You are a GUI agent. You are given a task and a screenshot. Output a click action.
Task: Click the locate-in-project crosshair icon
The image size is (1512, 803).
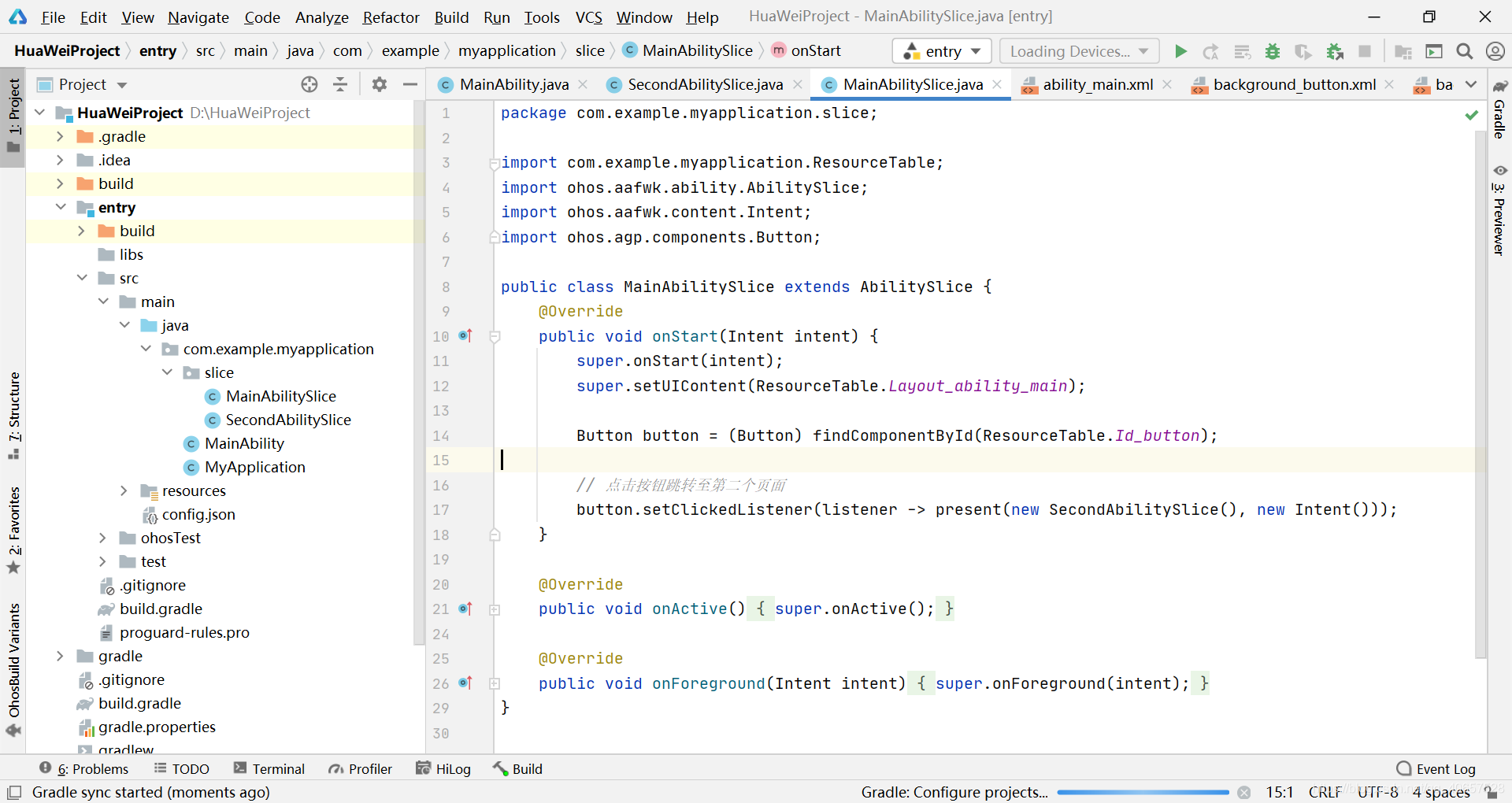coord(309,84)
